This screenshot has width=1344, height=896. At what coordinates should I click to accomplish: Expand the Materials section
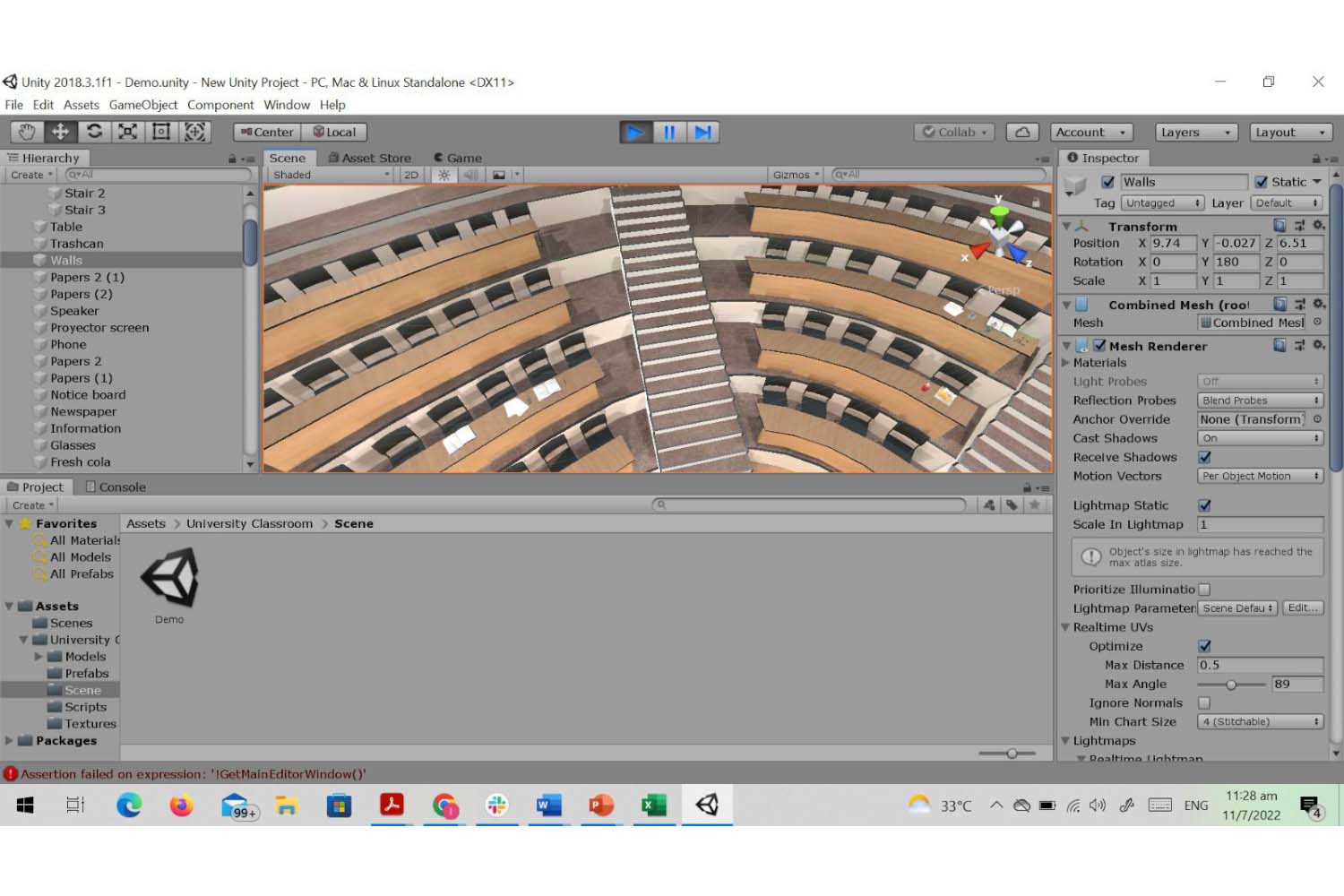tap(1066, 363)
